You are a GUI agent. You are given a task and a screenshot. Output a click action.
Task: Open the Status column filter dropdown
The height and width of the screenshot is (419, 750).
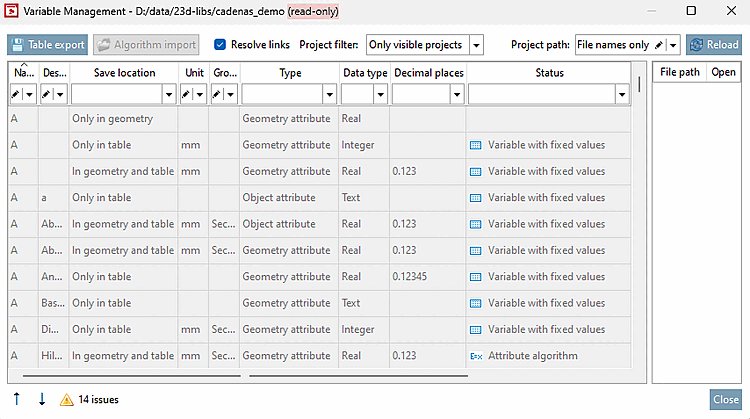pos(622,94)
